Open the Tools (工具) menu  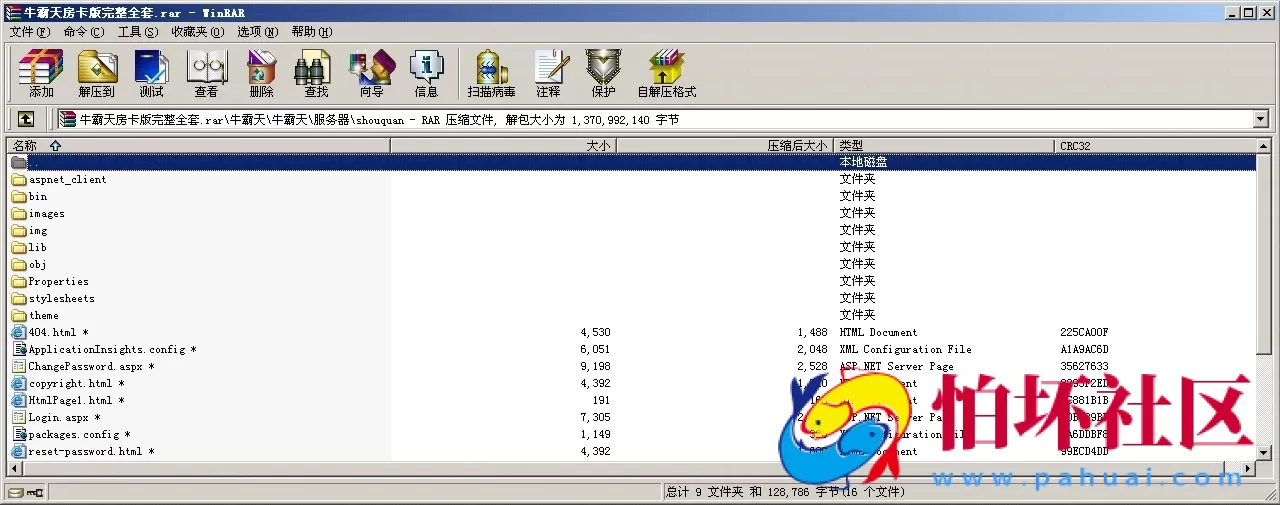click(x=137, y=32)
